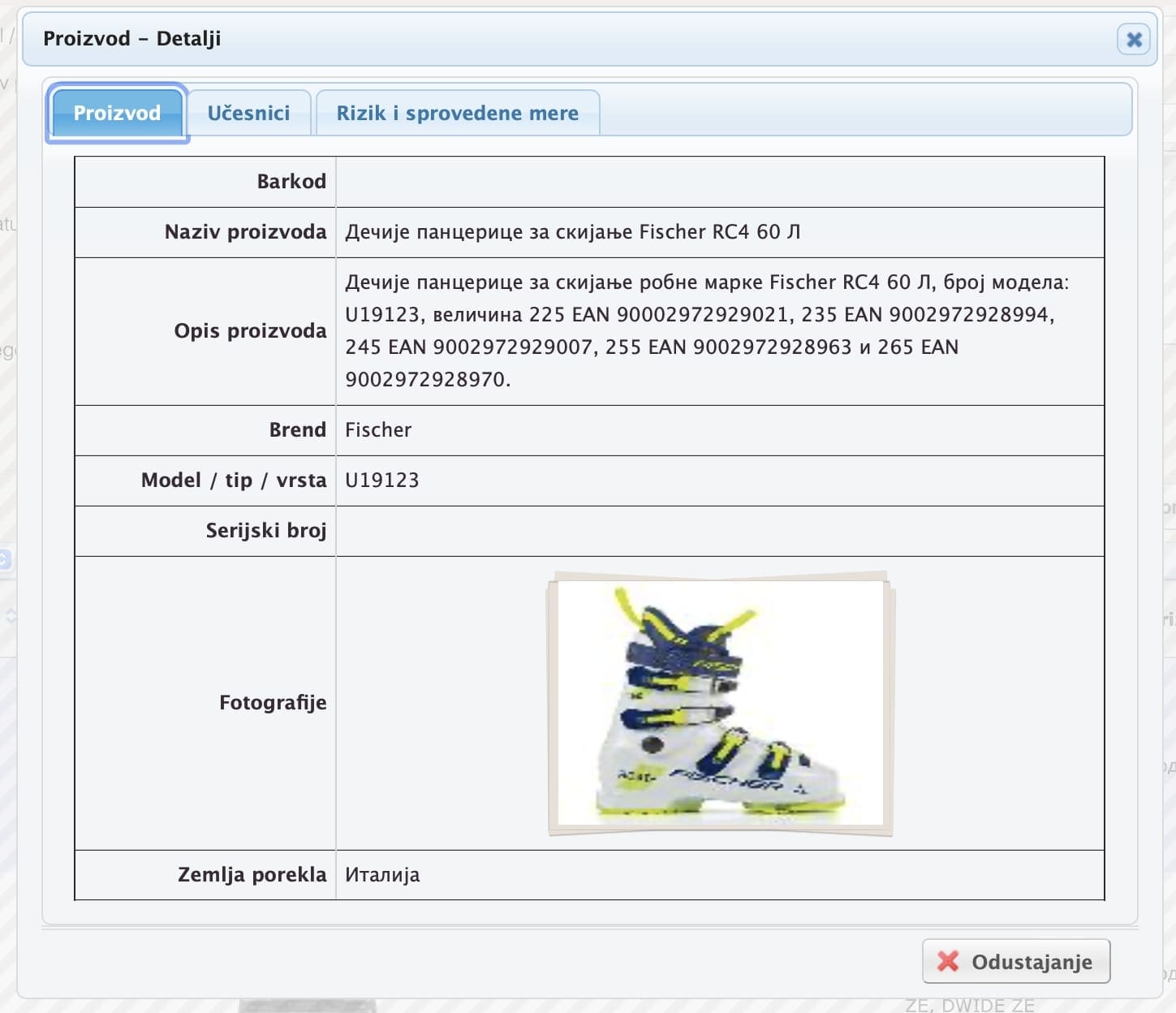
Task: Select the Proizvod tab
Action: (x=117, y=113)
